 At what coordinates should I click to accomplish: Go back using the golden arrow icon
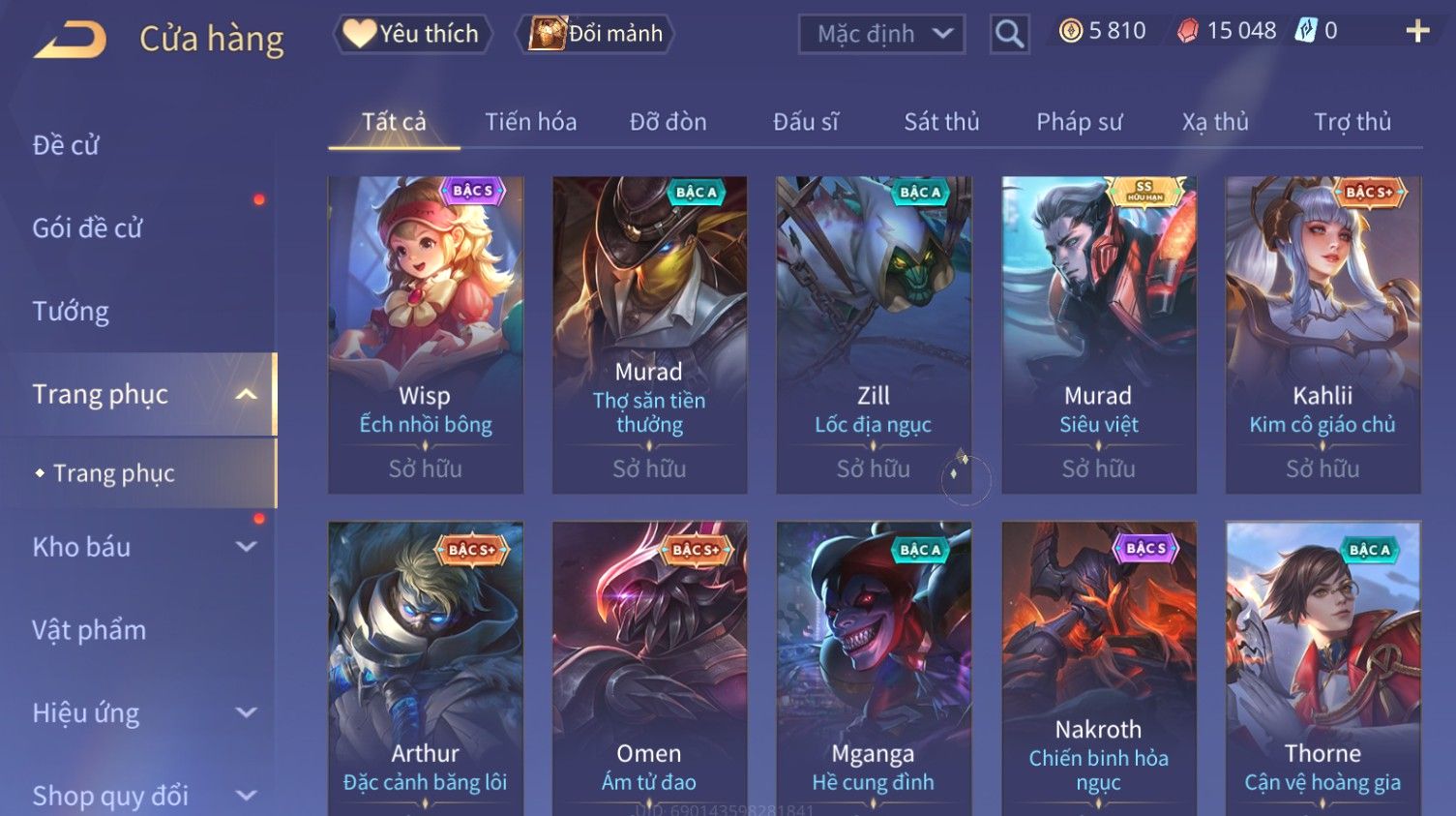tap(71, 40)
